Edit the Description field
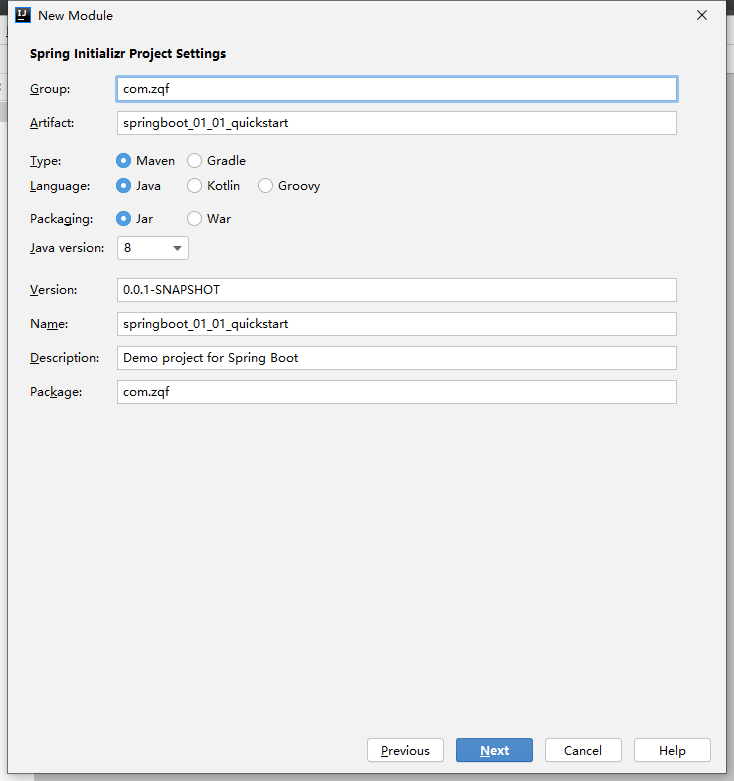 click(397, 358)
